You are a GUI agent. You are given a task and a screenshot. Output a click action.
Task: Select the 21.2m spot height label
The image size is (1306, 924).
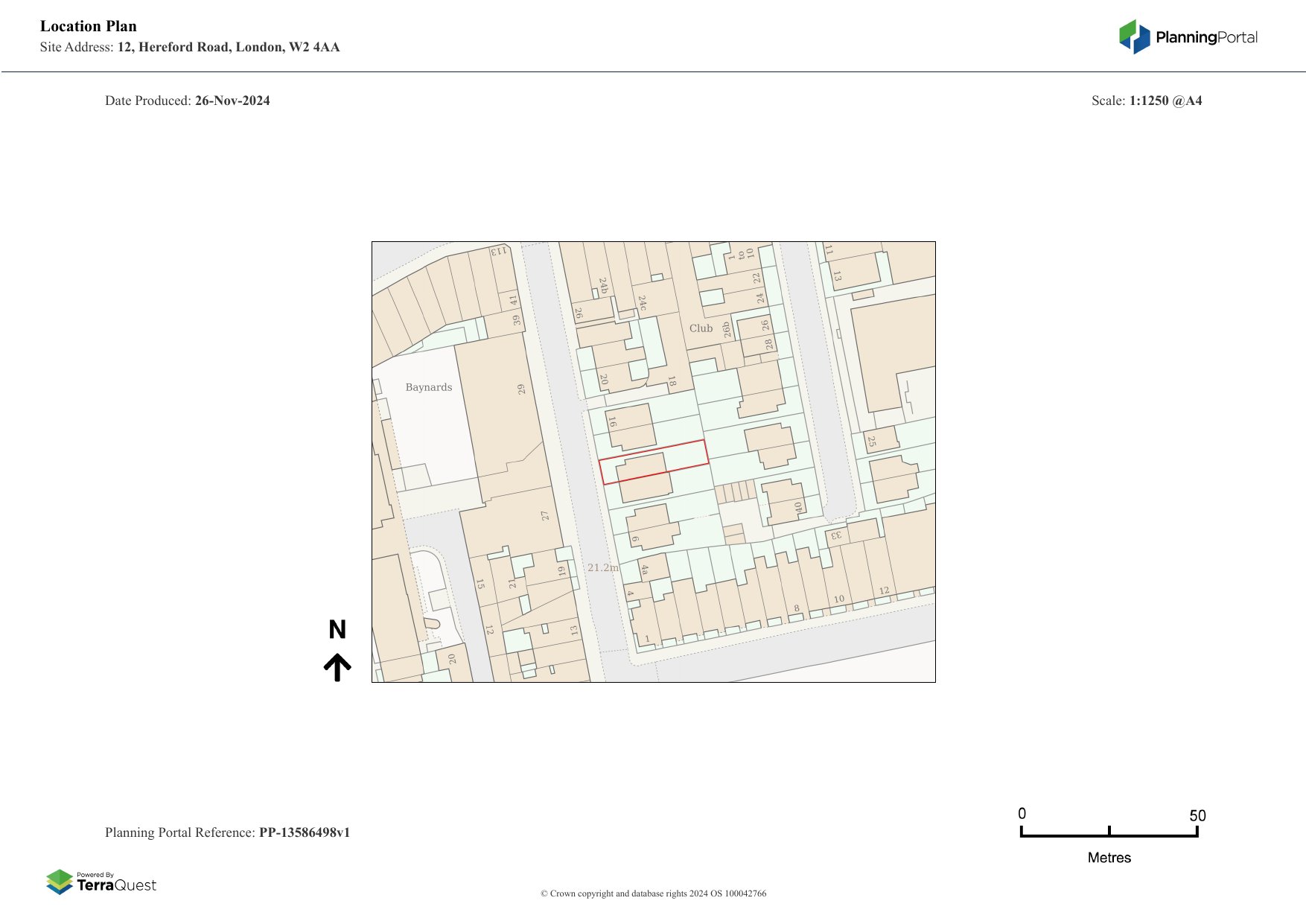pos(602,567)
